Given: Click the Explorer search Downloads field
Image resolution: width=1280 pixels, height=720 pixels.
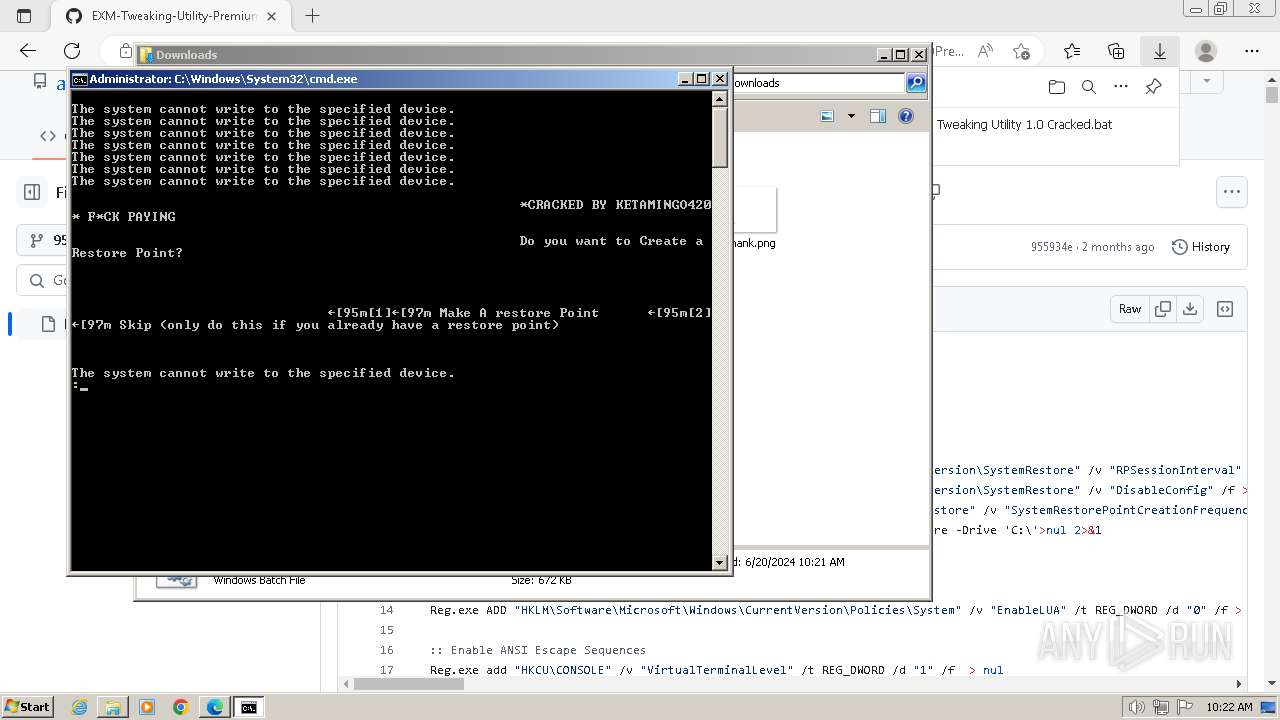Looking at the screenshot, I should (x=818, y=83).
